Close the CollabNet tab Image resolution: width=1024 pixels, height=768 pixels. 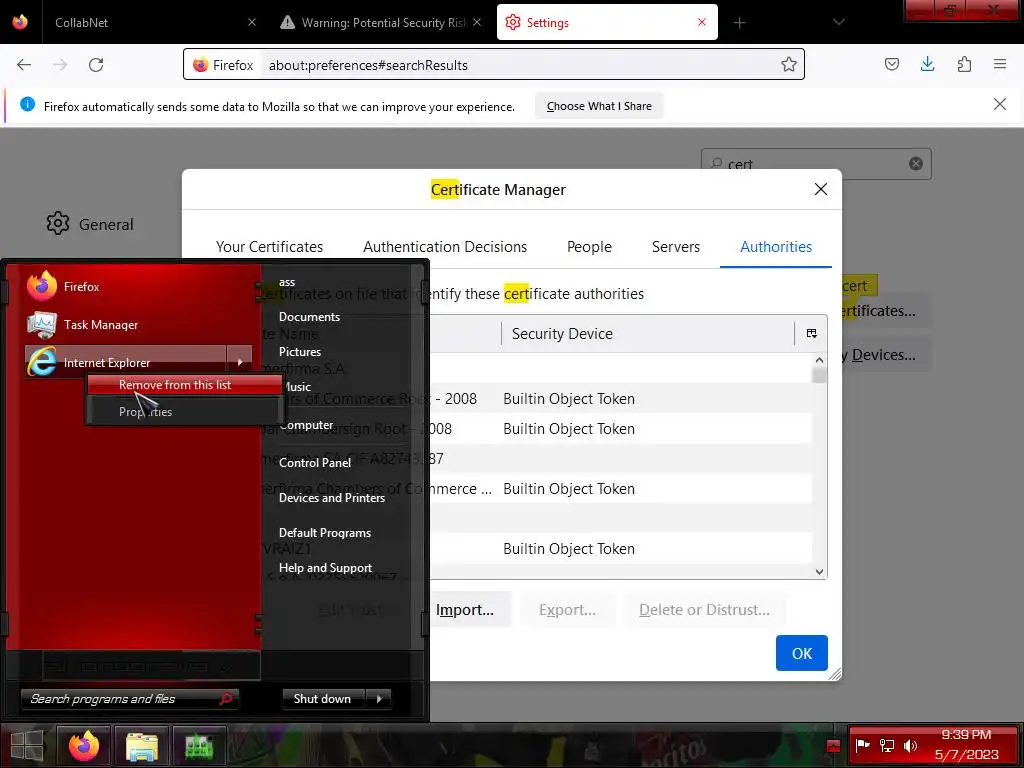click(x=252, y=22)
